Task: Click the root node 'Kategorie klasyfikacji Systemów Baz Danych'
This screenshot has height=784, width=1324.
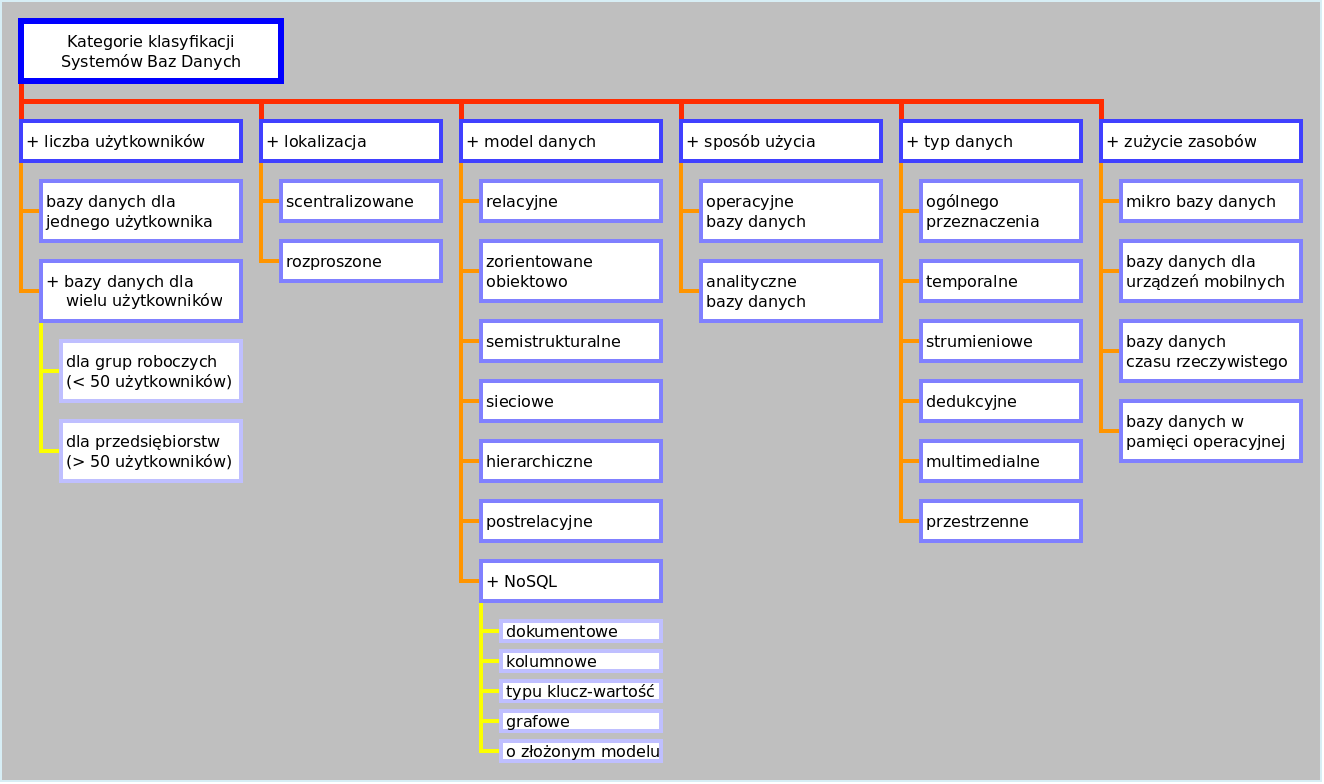Action: (151, 51)
